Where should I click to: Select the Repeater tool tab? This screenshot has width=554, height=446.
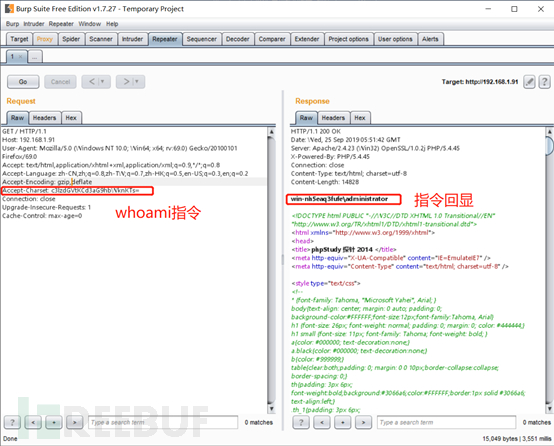[165, 39]
